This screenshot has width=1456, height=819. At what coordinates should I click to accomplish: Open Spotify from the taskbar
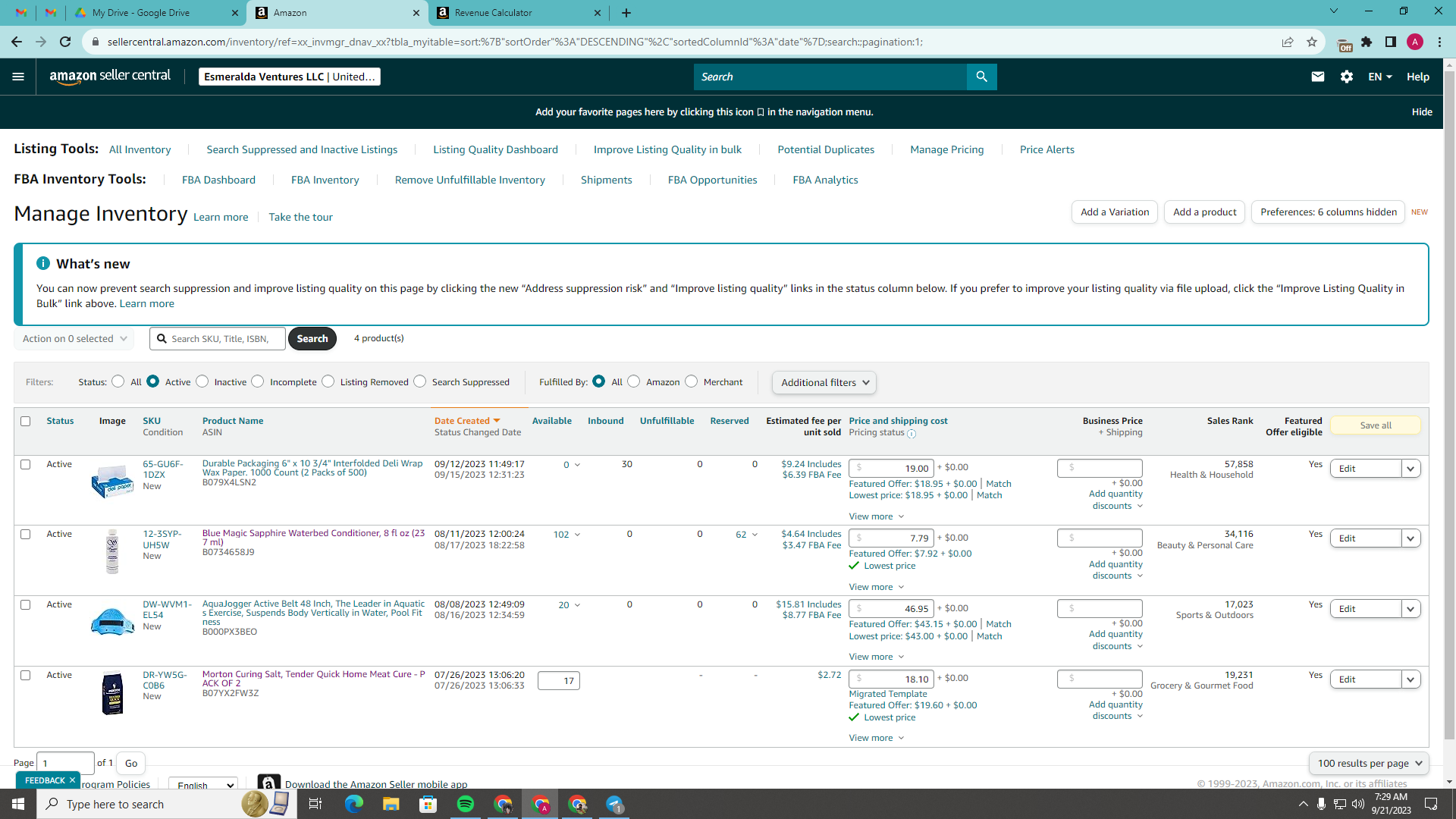[465, 804]
